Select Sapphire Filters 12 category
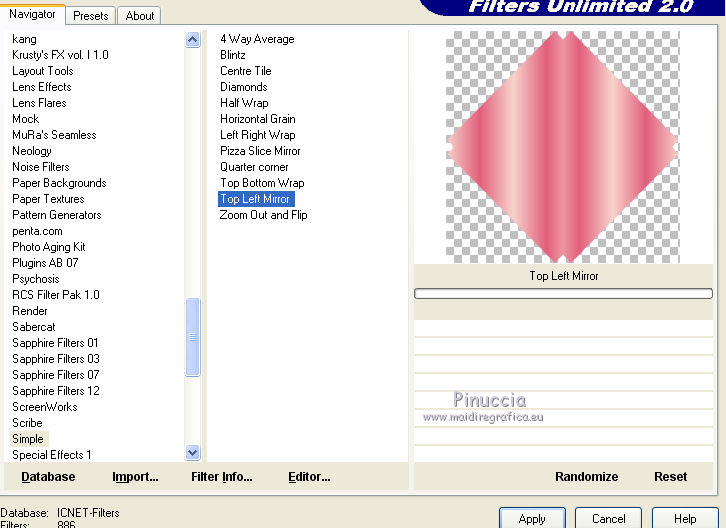The image size is (726, 528). pos(56,391)
